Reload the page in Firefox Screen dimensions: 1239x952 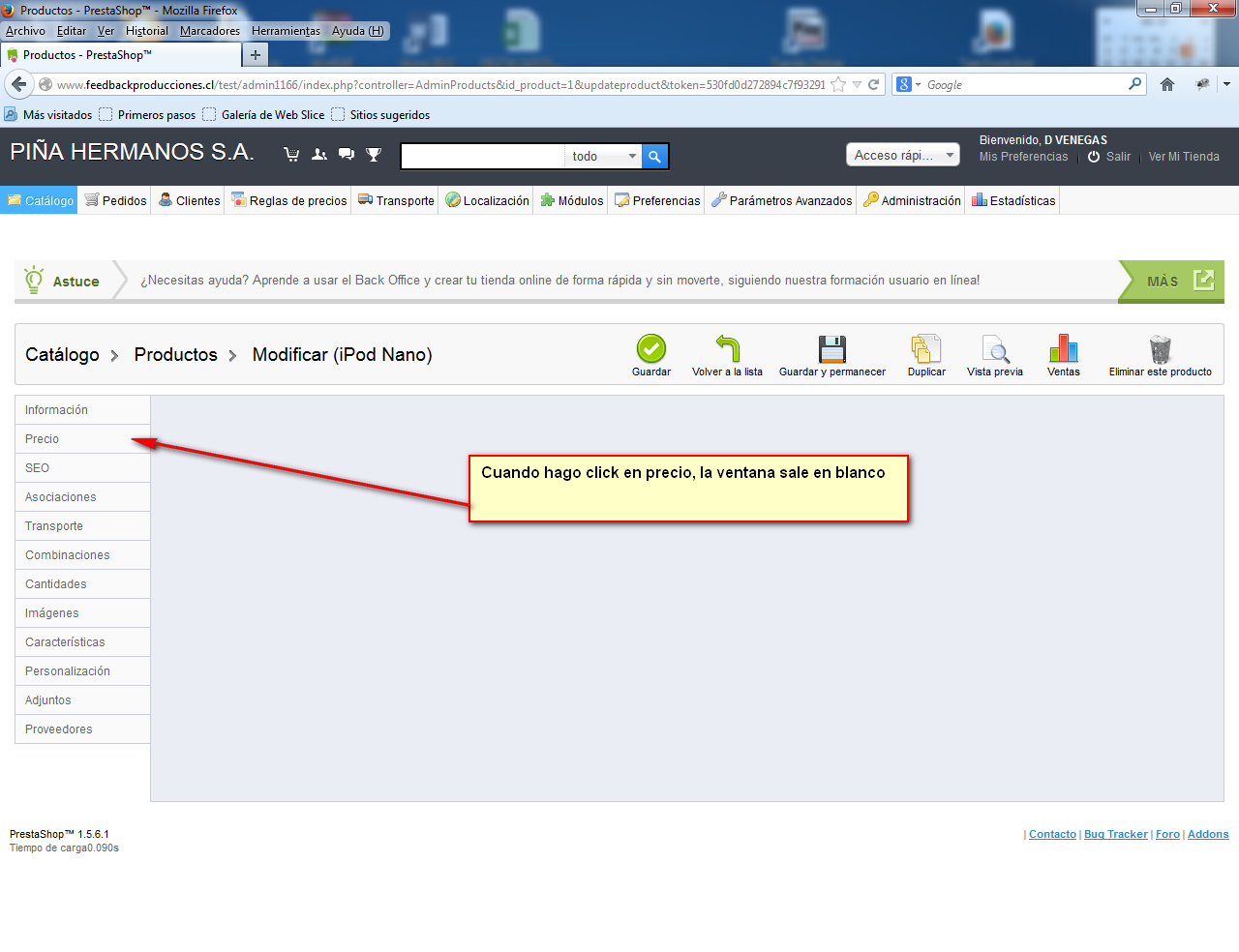(x=873, y=84)
